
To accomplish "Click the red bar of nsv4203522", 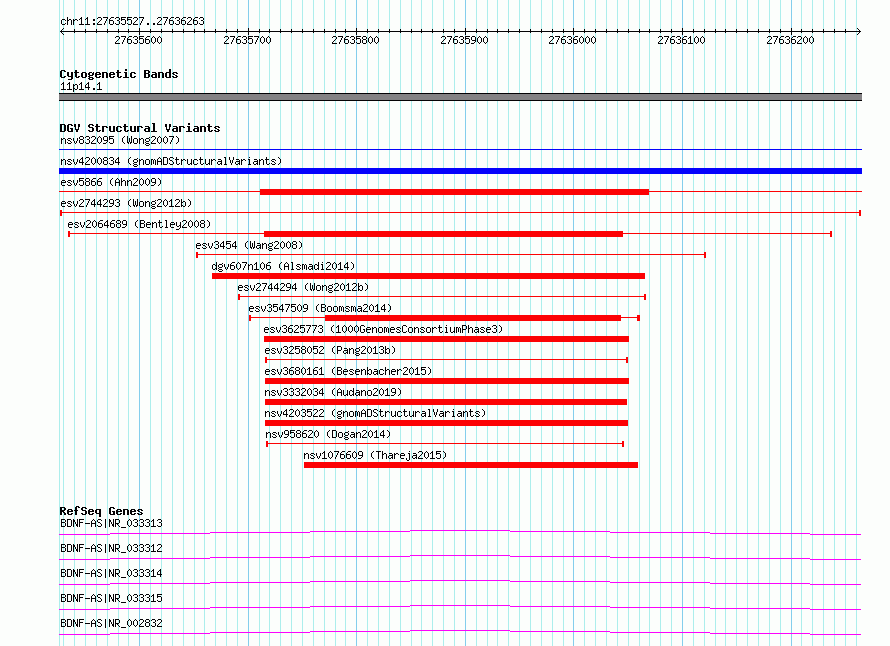I will click(x=446, y=423).
